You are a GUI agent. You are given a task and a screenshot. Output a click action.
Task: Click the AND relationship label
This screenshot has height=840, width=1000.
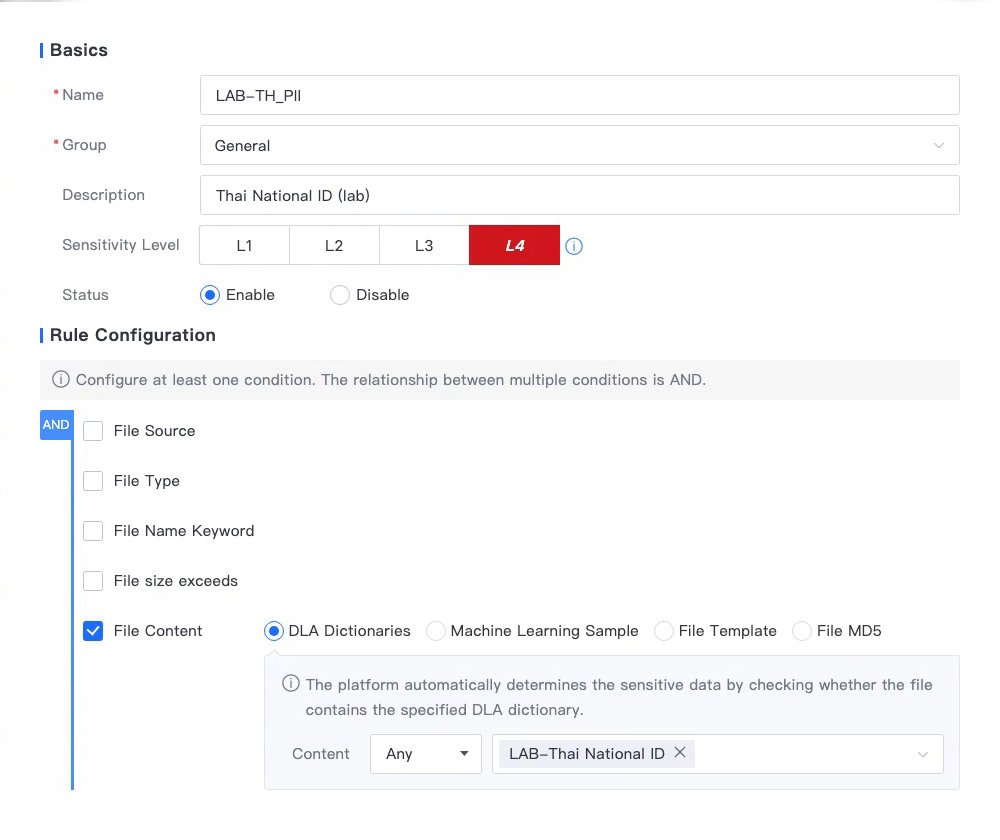point(56,425)
